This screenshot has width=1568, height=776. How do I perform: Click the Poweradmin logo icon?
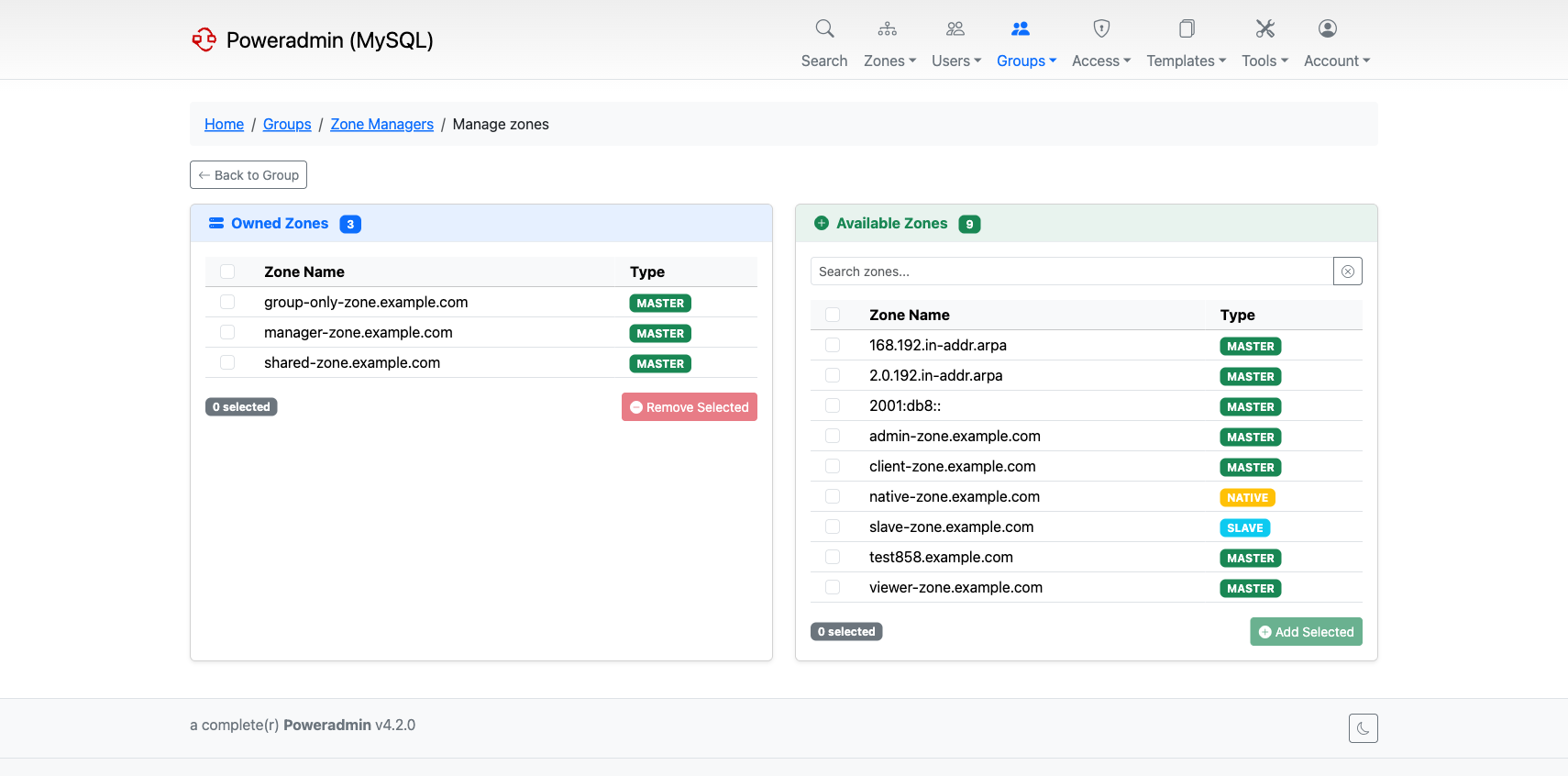pos(204,39)
